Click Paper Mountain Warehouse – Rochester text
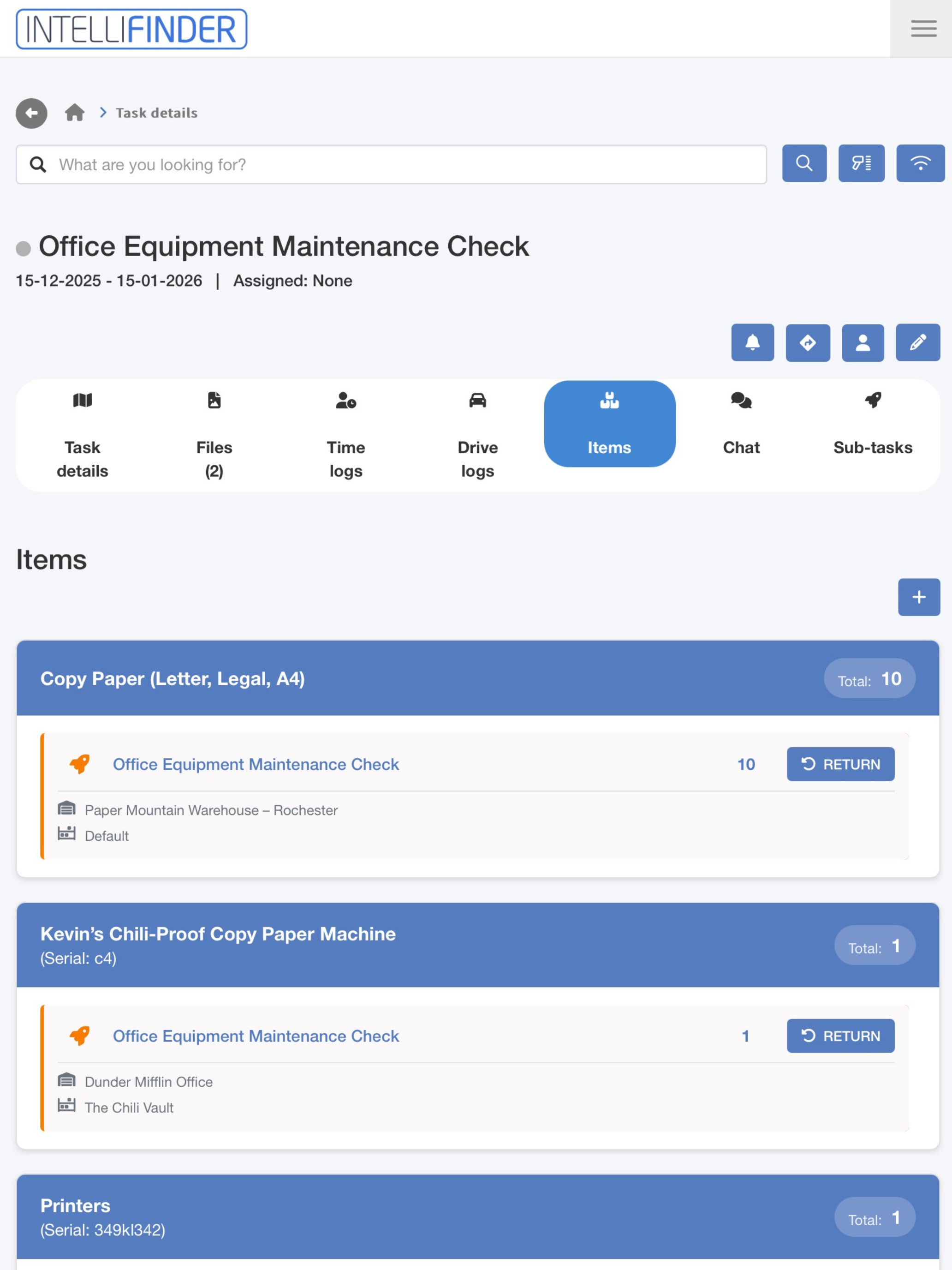 tap(211, 810)
